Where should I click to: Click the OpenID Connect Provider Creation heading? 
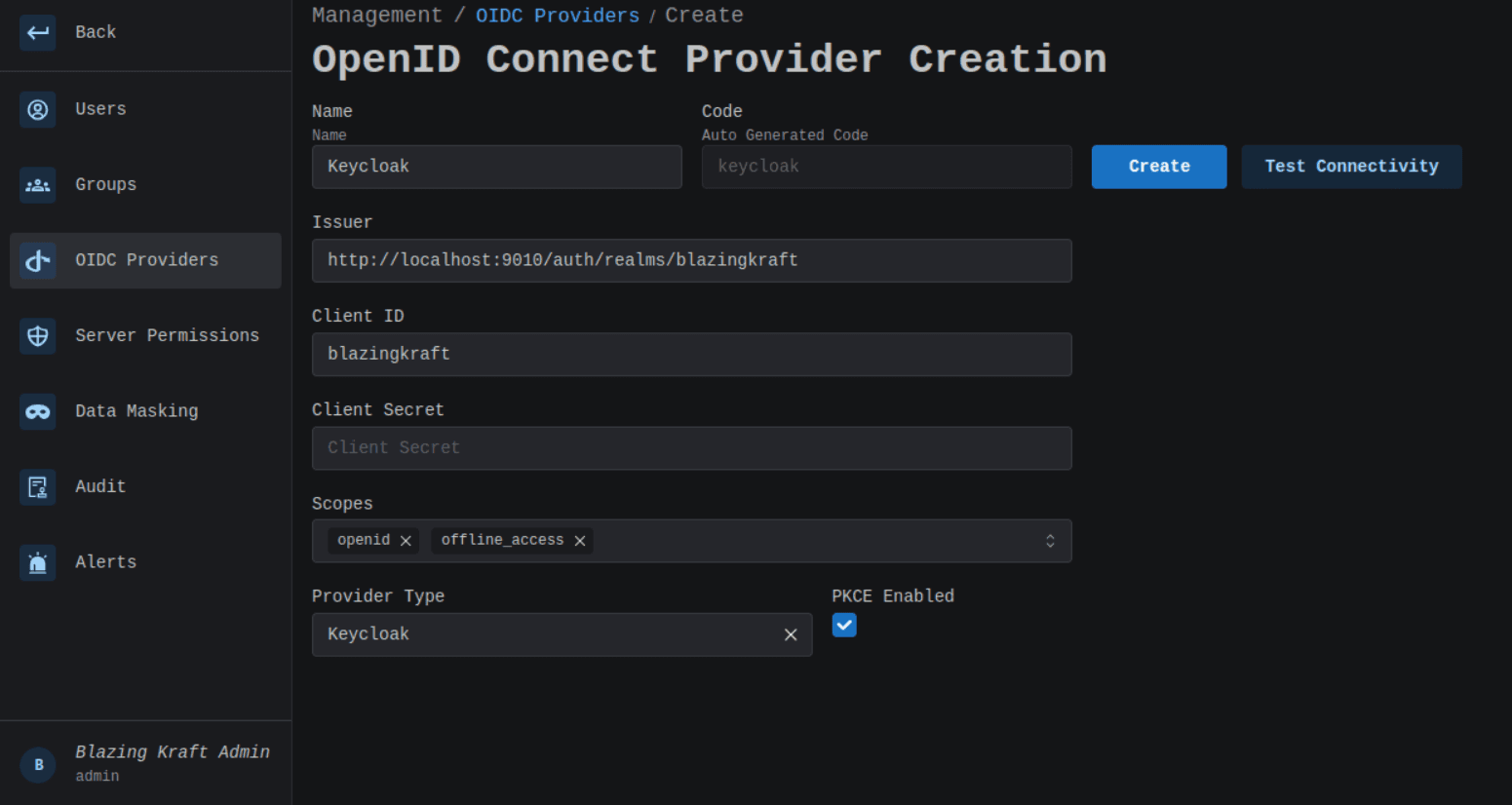pyautogui.click(x=710, y=59)
